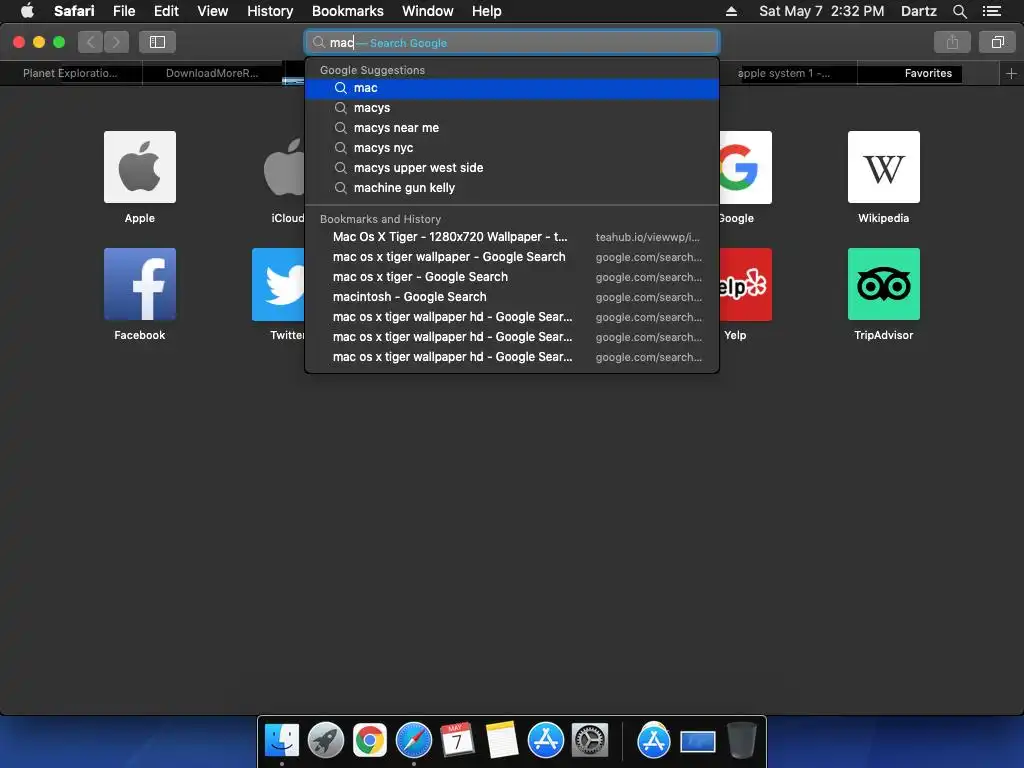Viewport: 1024px width, 768px height.
Task: Switch to Planet Exploratio... tab
Action: pyautogui.click(x=71, y=73)
